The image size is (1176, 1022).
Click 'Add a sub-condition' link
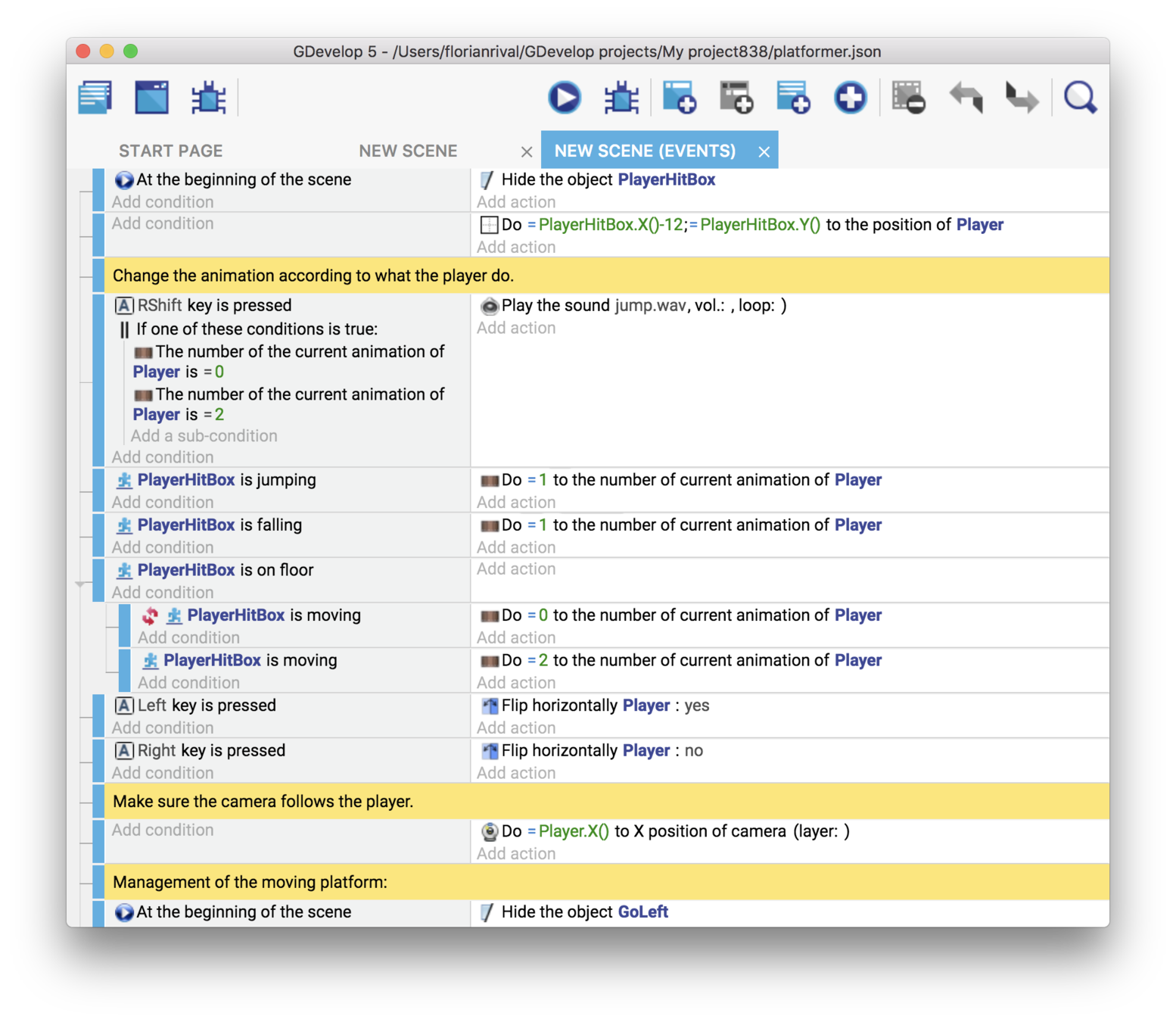click(204, 436)
